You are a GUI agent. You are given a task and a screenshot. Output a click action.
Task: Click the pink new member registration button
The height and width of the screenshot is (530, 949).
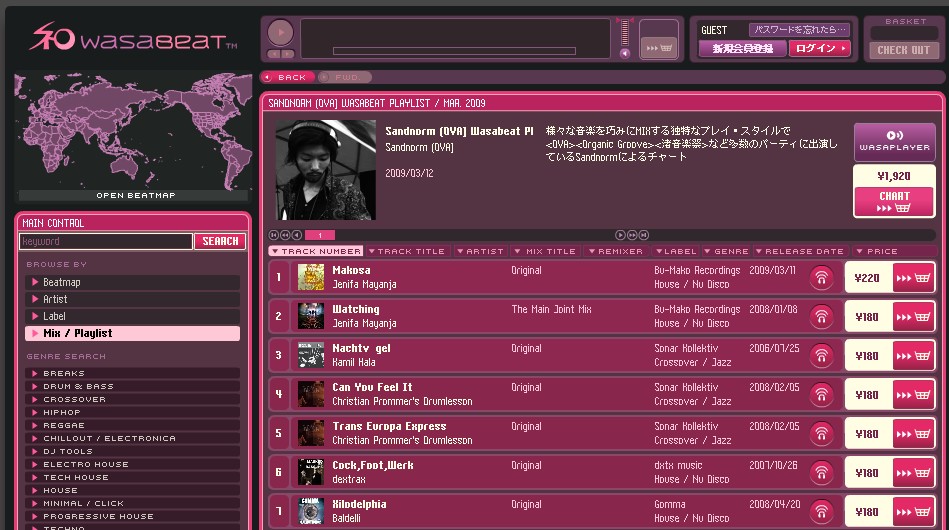(743, 48)
